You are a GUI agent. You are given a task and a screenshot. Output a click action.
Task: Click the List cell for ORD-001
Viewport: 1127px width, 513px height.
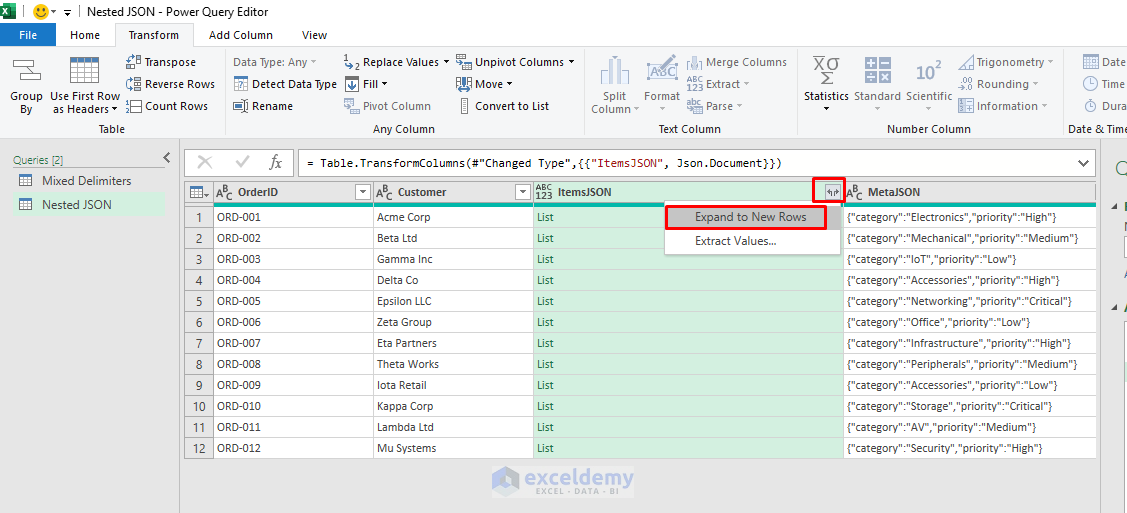pos(688,217)
